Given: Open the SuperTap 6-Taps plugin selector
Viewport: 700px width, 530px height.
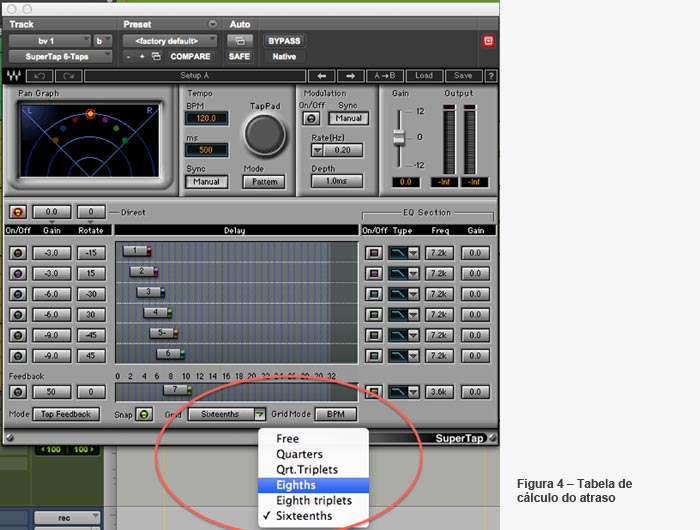Looking at the screenshot, I should 60,57.
